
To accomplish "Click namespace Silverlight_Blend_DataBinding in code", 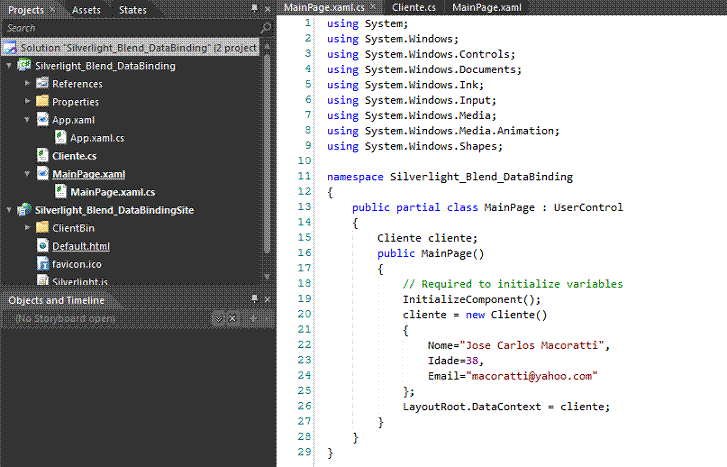I will point(450,177).
